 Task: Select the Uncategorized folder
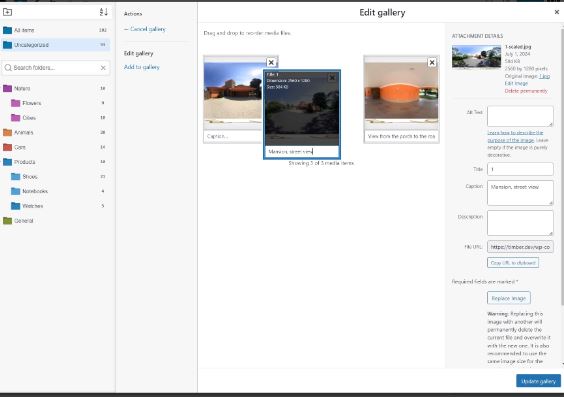point(56,45)
